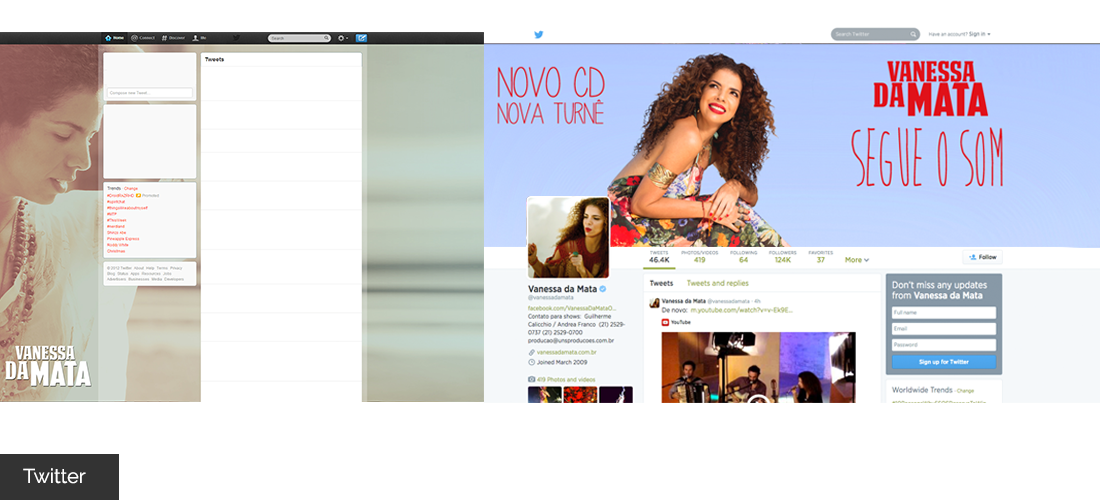Click the Privacy footer link
The height and width of the screenshot is (500, 1100).
[176, 268]
